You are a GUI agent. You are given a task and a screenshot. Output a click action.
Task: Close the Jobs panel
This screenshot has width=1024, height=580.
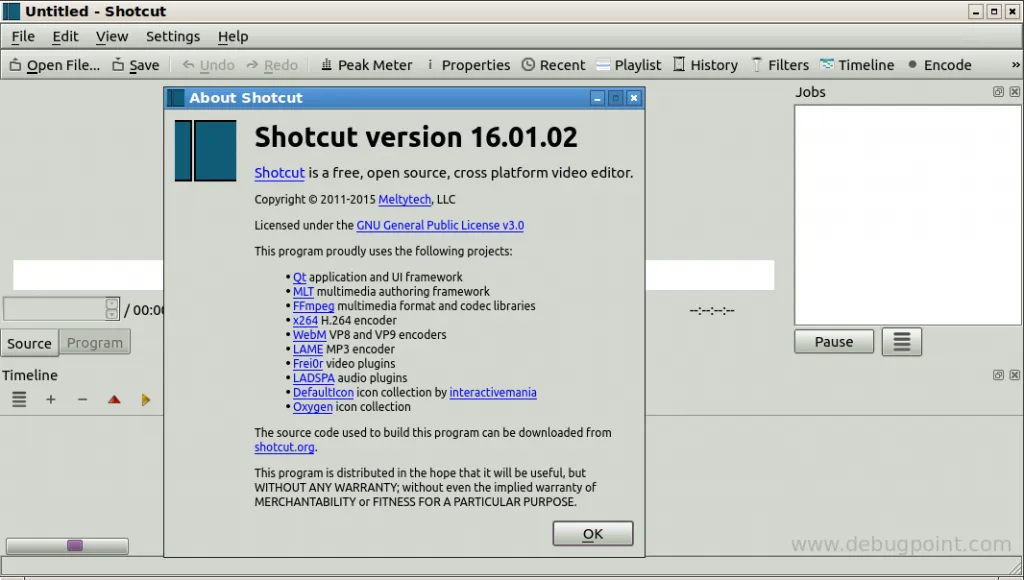click(x=1014, y=91)
